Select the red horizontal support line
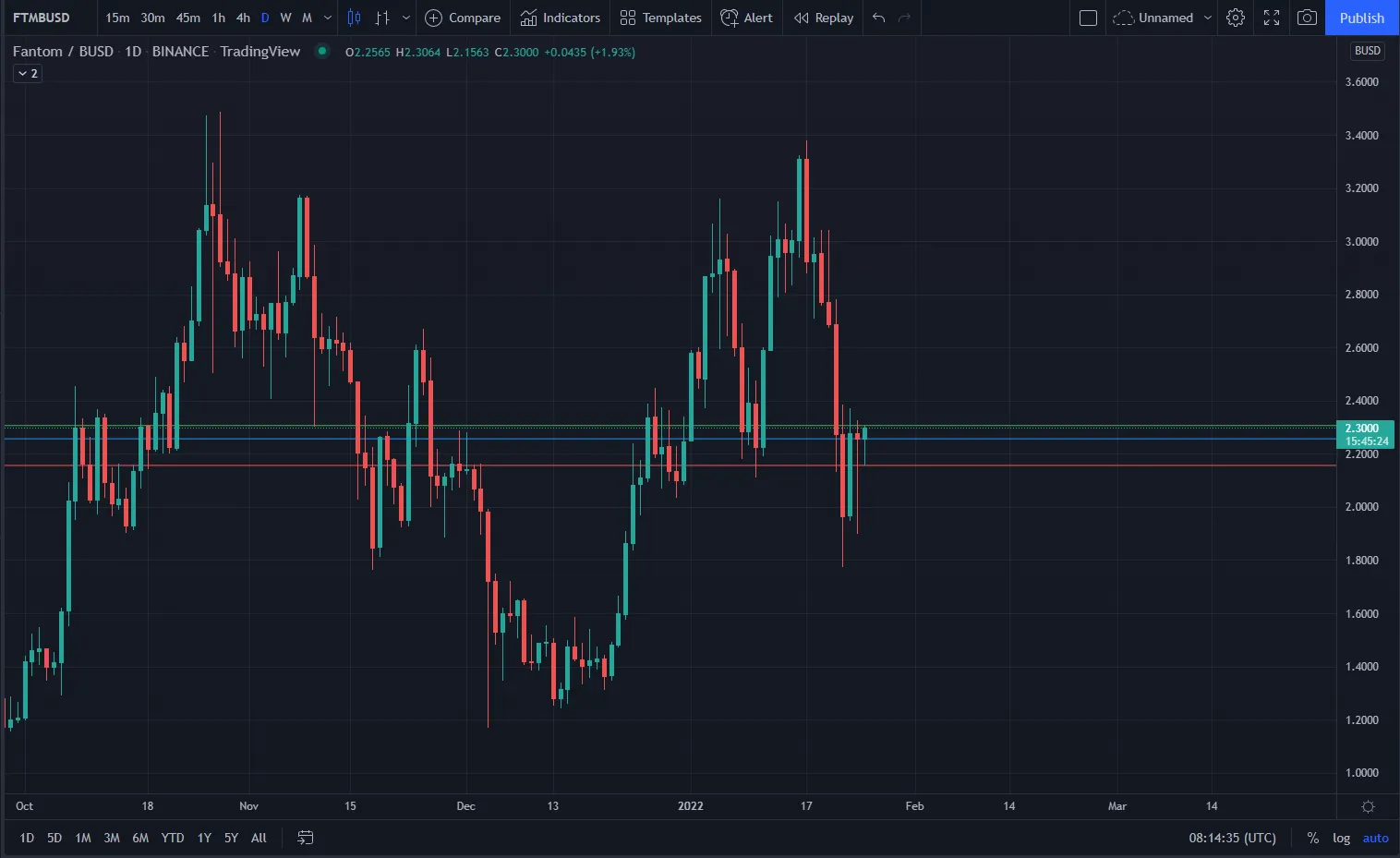Viewport: 1400px width, 858px height. [x=670, y=465]
